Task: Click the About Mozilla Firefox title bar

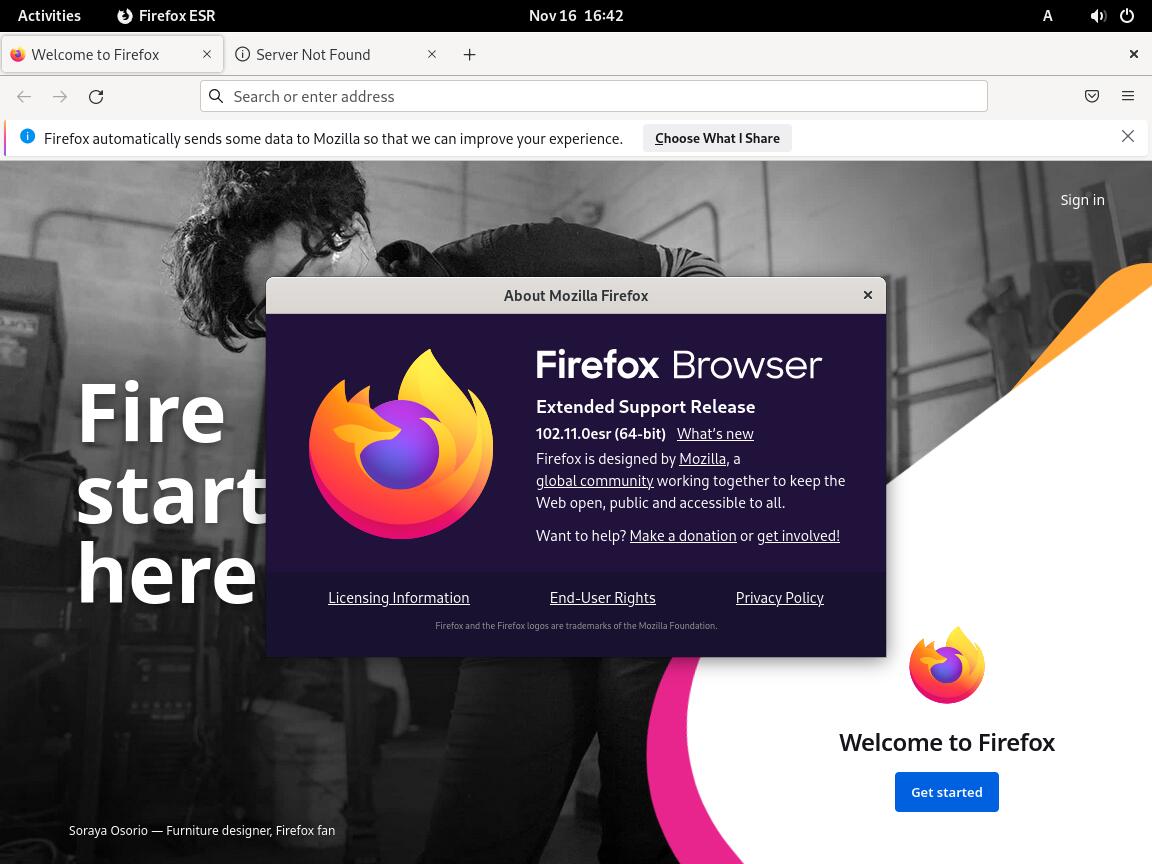Action: [x=576, y=295]
